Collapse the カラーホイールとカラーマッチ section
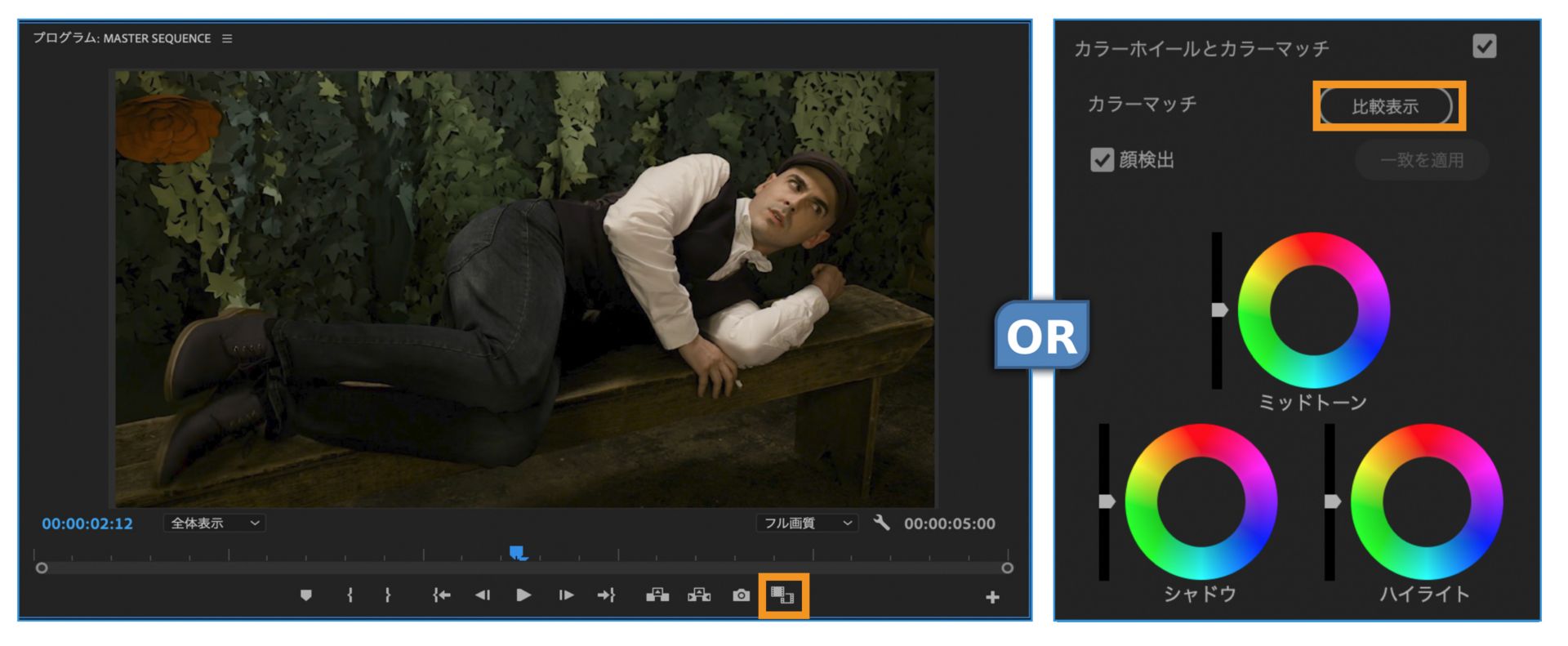The image size is (1568, 646). click(1201, 49)
